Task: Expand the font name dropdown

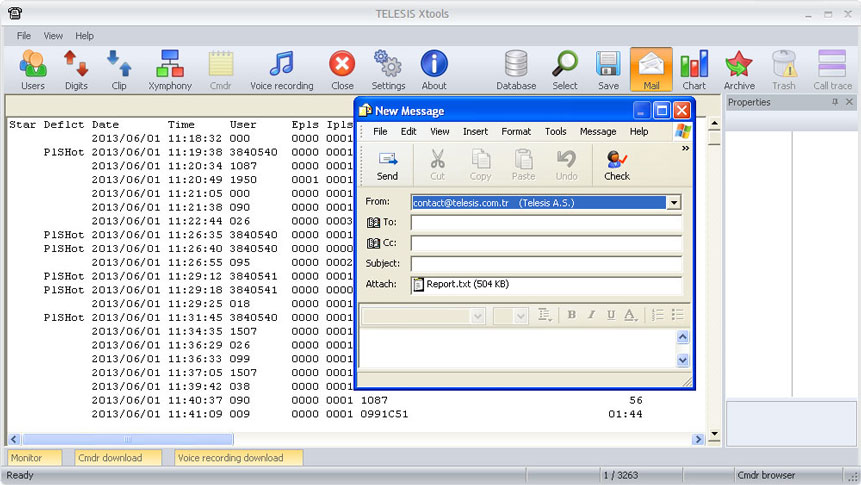Action: tap(477, 315)
